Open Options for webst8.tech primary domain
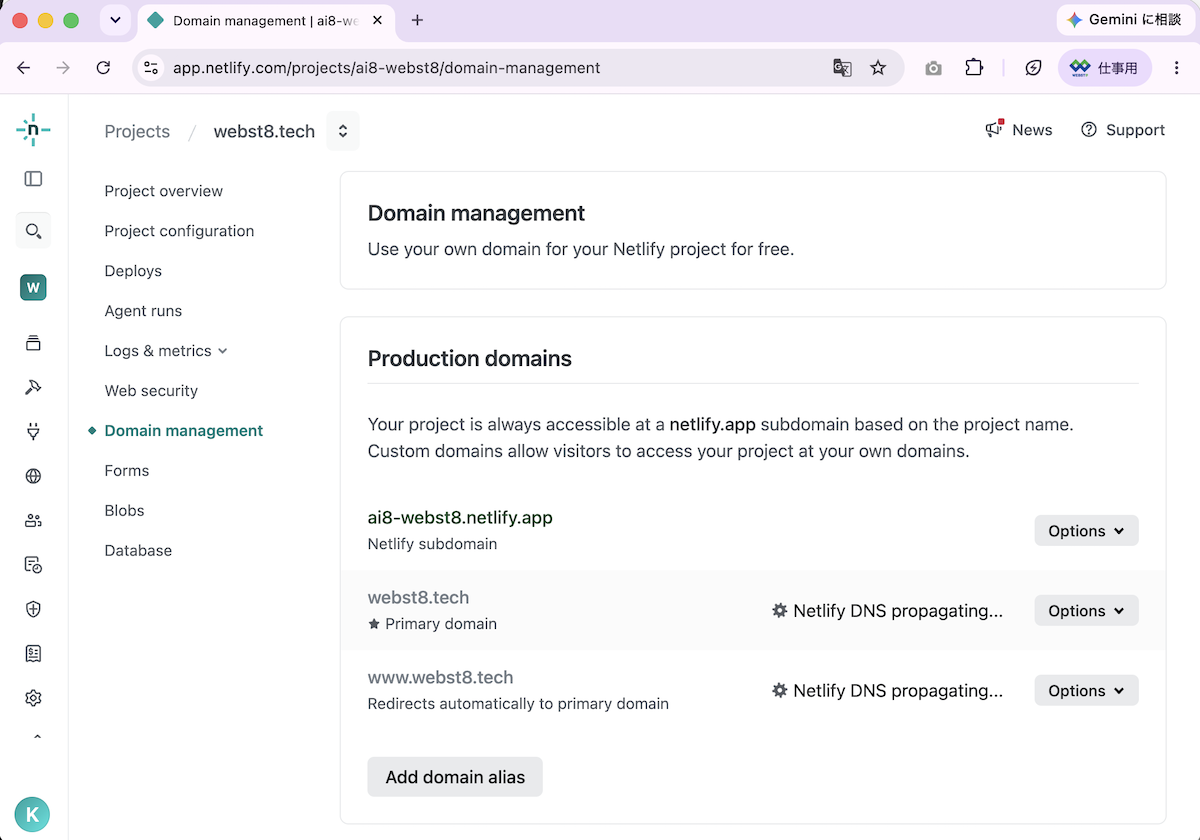The width and height of the screenshot is (1200, 840). click(1086, 611)
